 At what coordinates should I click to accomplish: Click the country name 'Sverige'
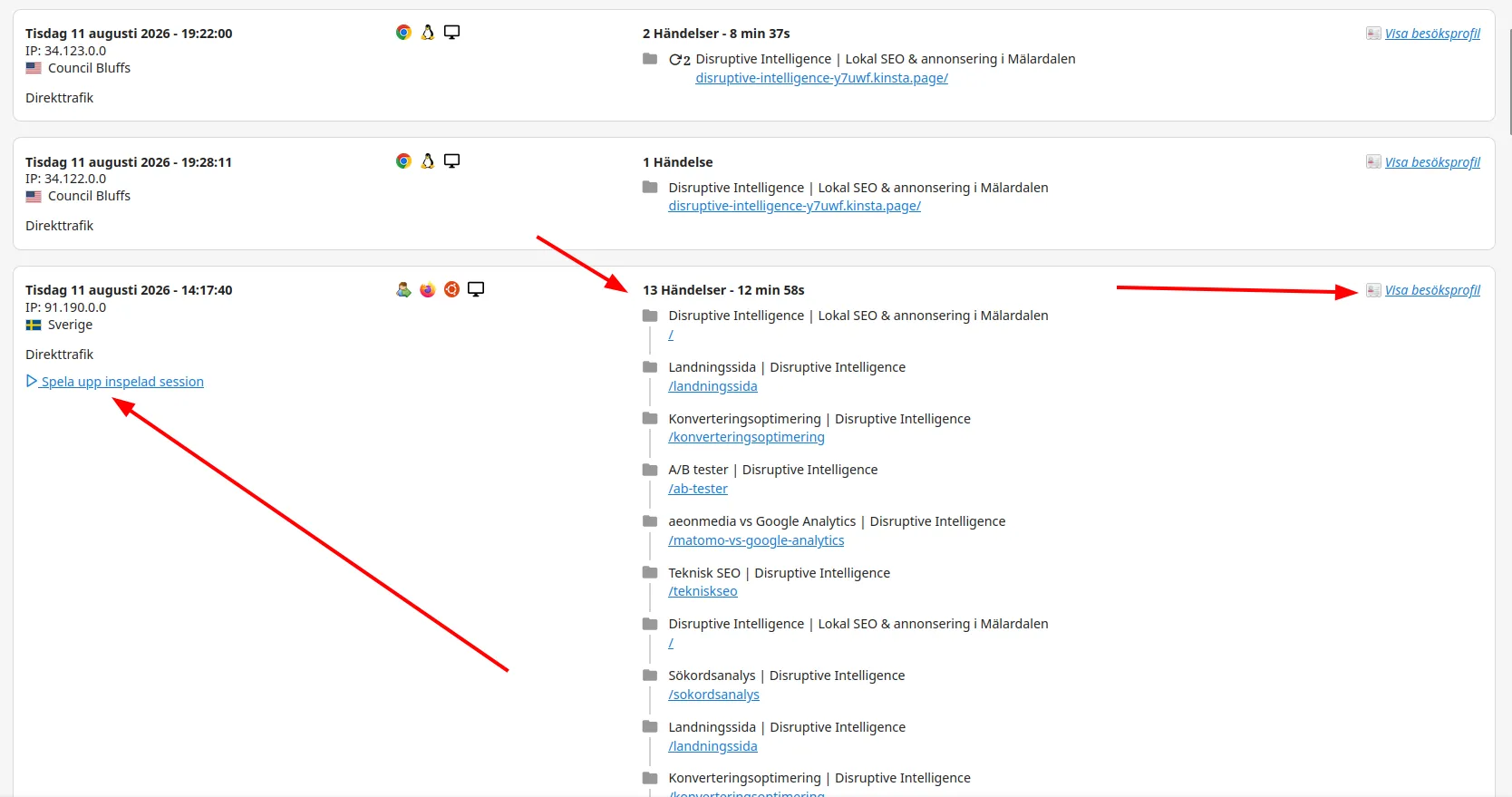tap(70, 325)
